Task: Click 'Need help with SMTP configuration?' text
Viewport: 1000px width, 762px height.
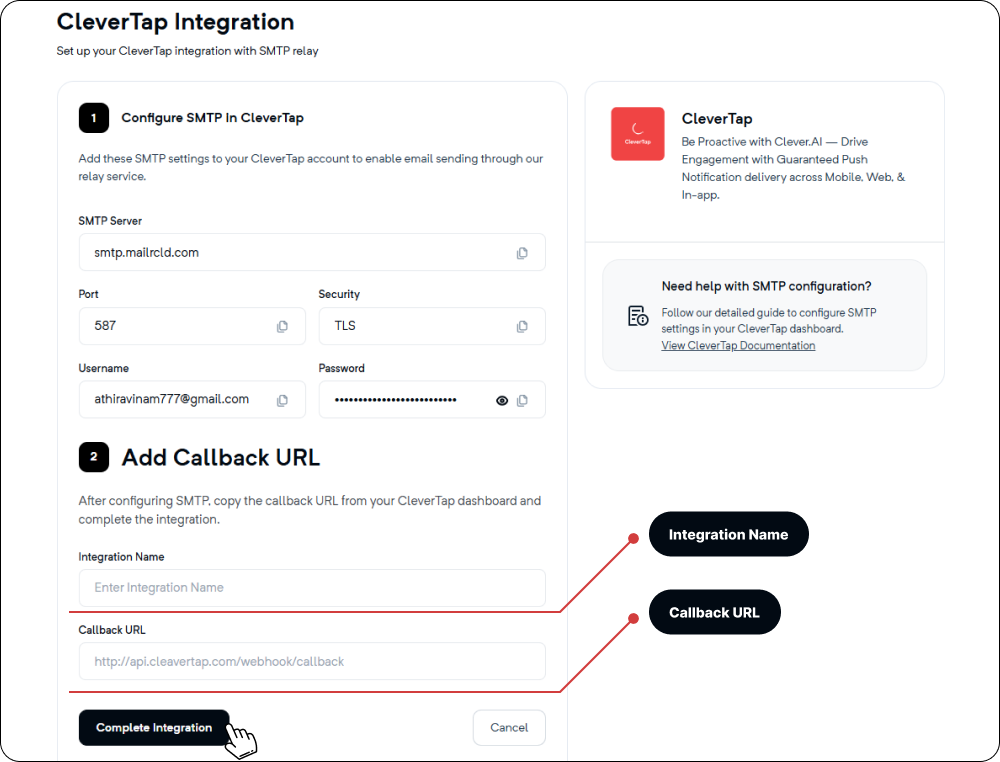Action: [766, 286]
